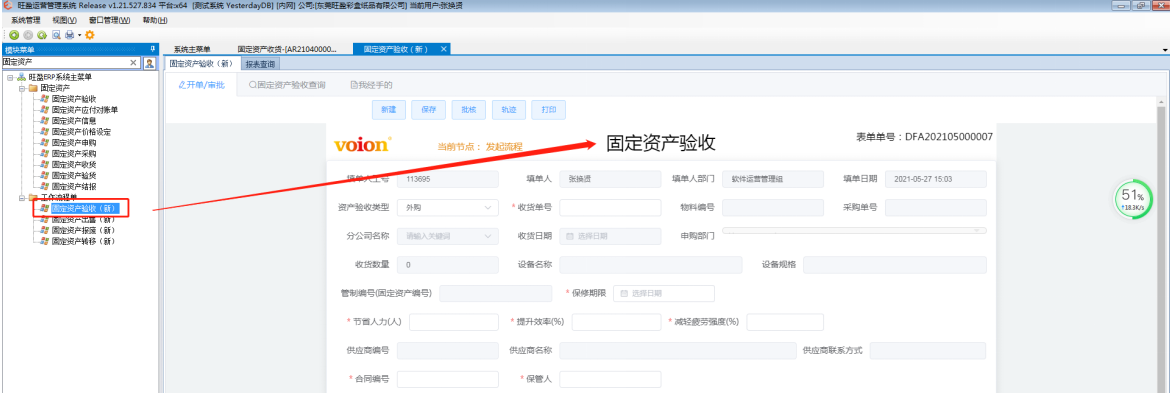Click the tab list arrow at far right

(x=1165, y=49)
